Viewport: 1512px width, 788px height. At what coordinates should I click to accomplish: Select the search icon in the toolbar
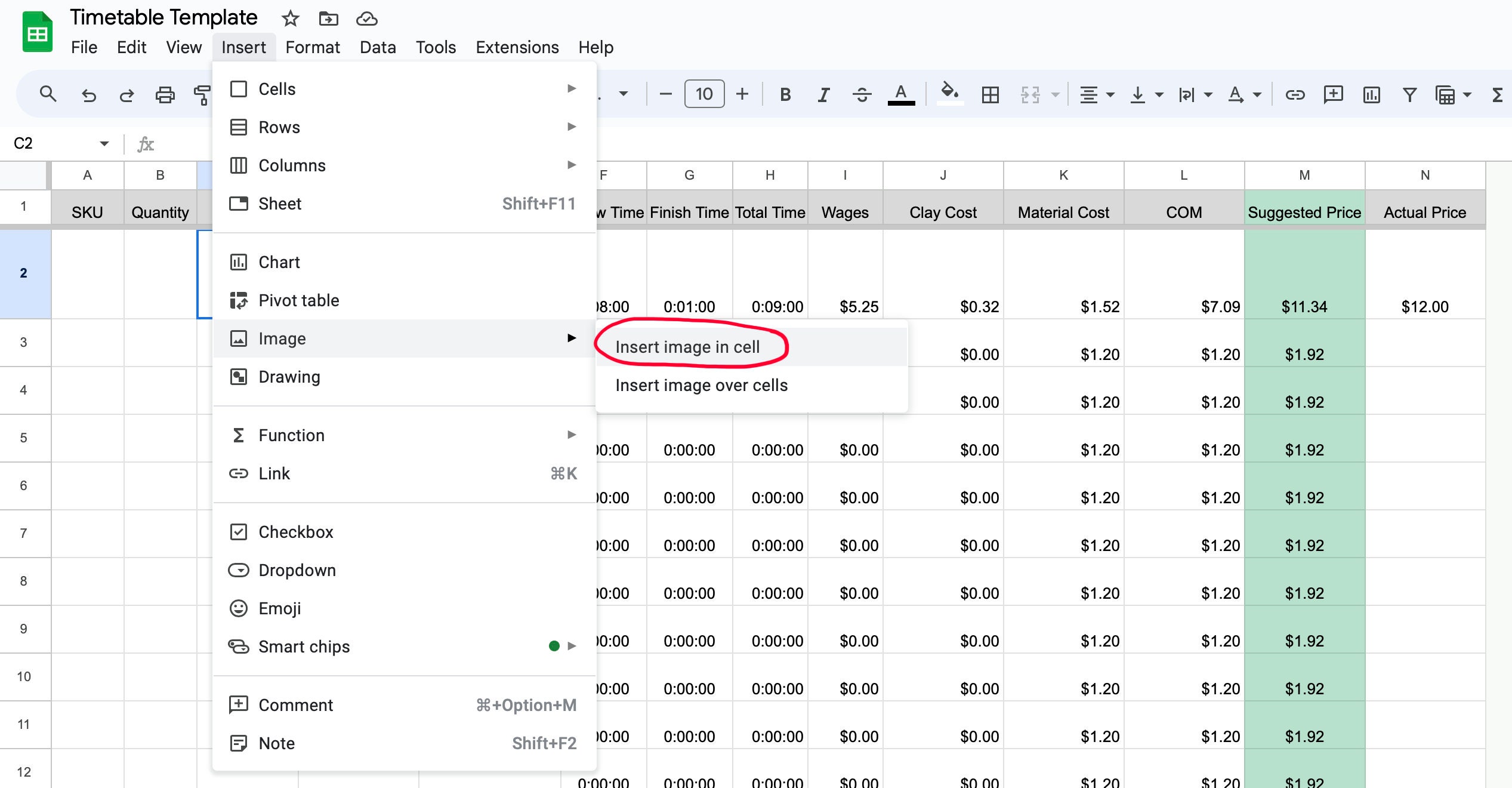(48, 94)
